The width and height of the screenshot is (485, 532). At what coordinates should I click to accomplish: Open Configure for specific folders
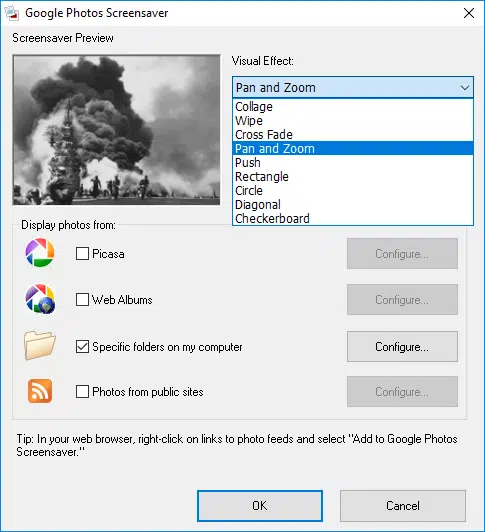[402, 347]
